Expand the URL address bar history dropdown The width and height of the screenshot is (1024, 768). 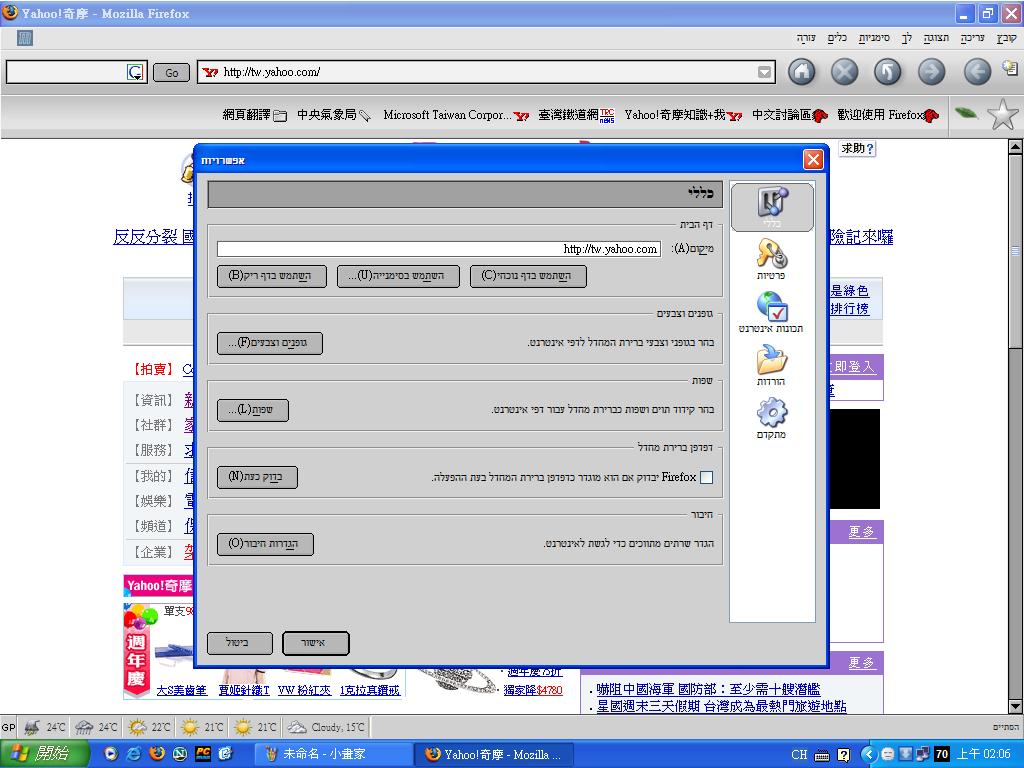pos(765,72)
